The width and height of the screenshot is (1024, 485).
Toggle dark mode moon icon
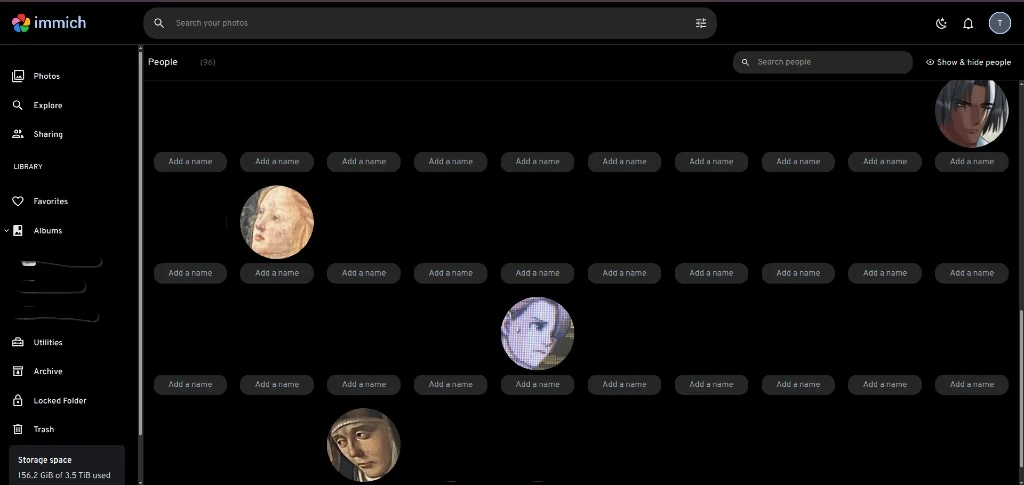pyautogui.click(x=941, y=23)
